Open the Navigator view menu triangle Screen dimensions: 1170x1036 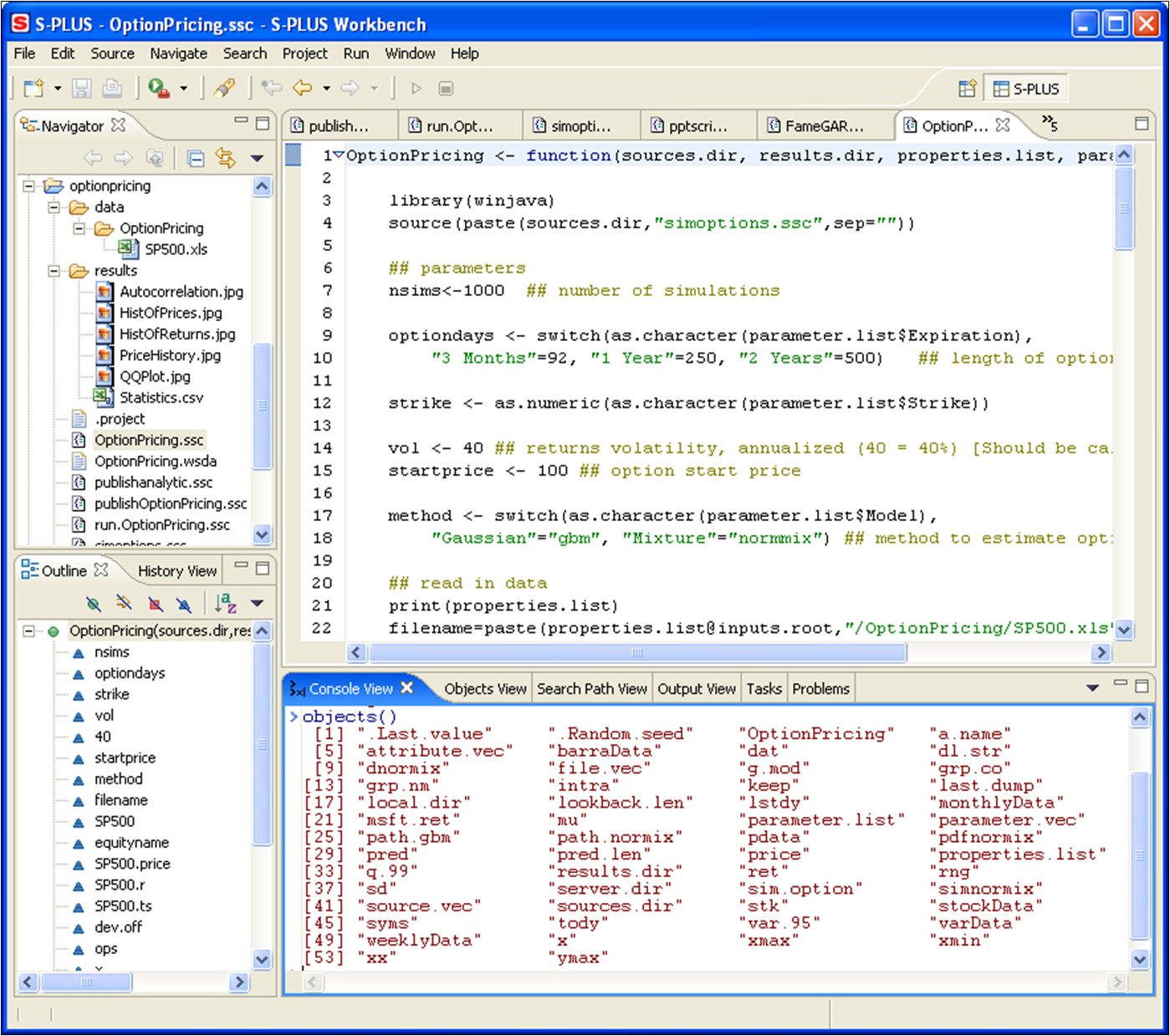(257, 158)
